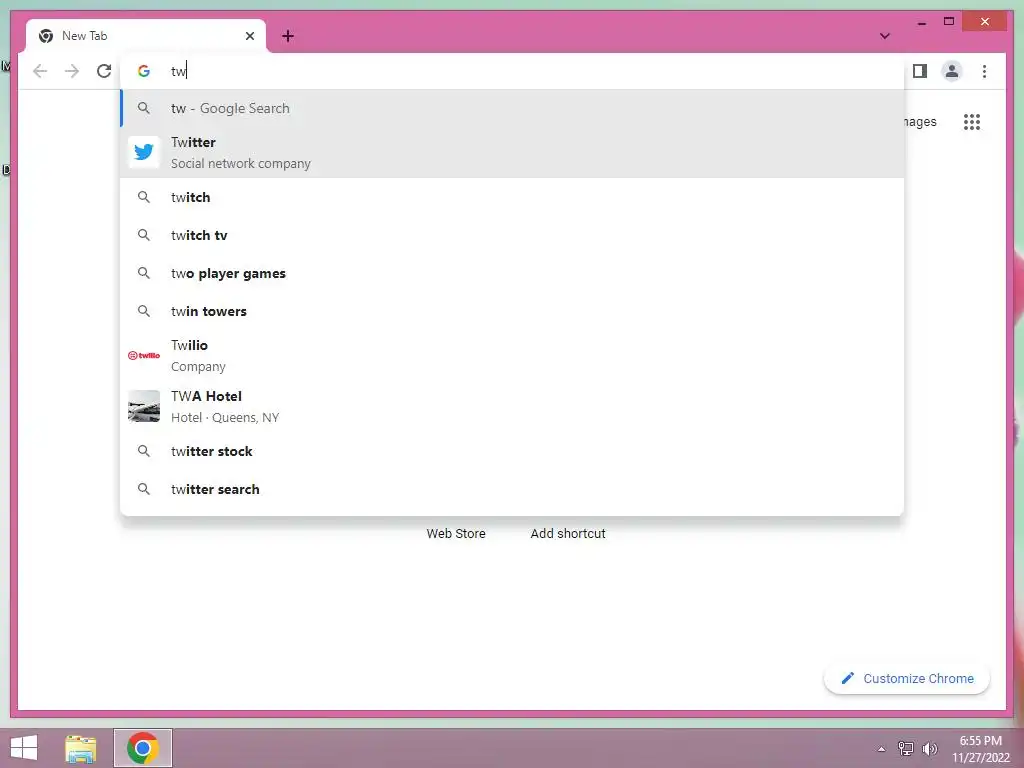Reload the page with the refresh icon
This screenshot has height=768, width=1024.
(x=104, y=71)
